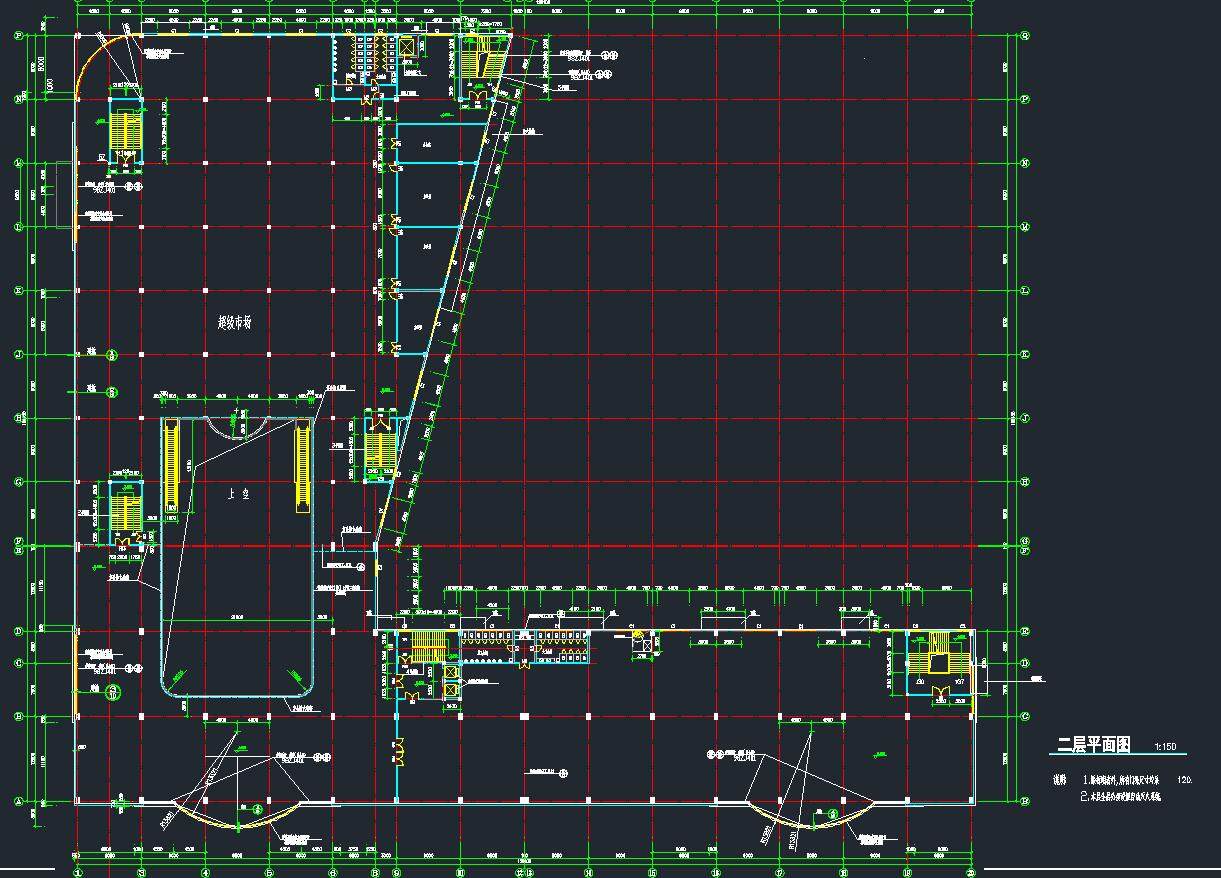Image resolution: width=1221 pixels, height=878 pixels.
Task: Click the square-well staircase at far east
Action: tap(937, 660)
